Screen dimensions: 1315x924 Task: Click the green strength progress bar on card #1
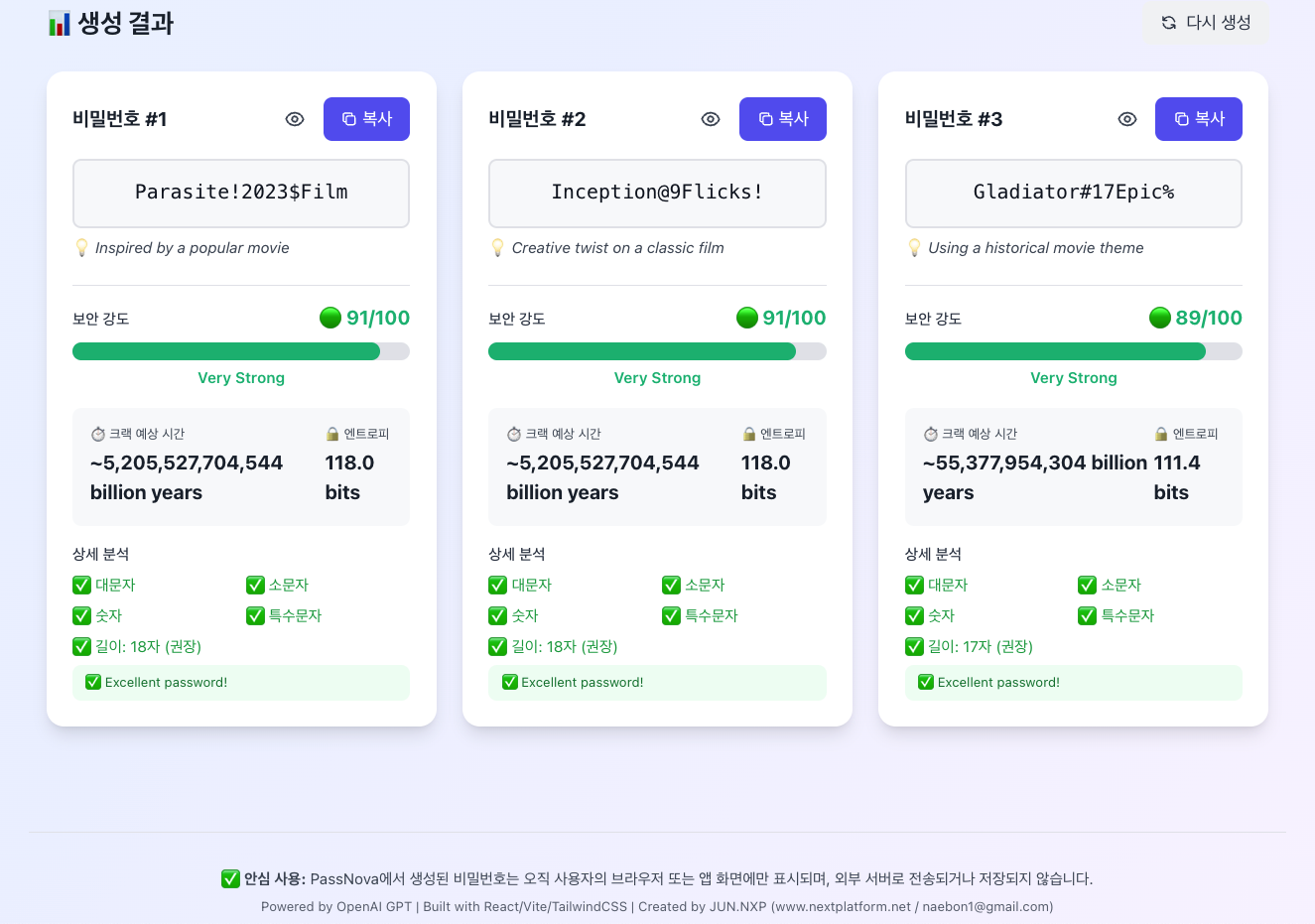pyautogui.click(x=226, y=350)
